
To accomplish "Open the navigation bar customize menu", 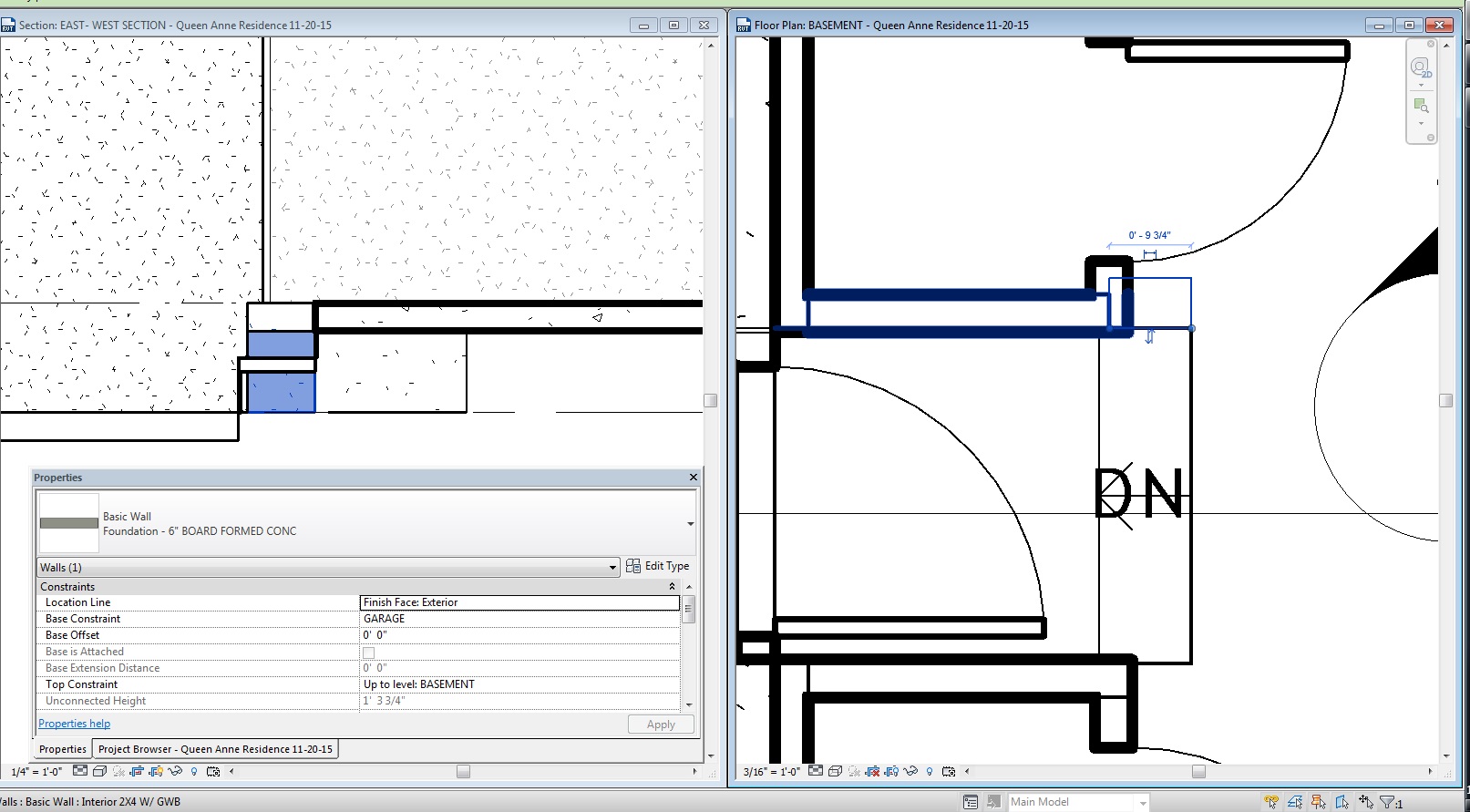I will coord(1431,138).
